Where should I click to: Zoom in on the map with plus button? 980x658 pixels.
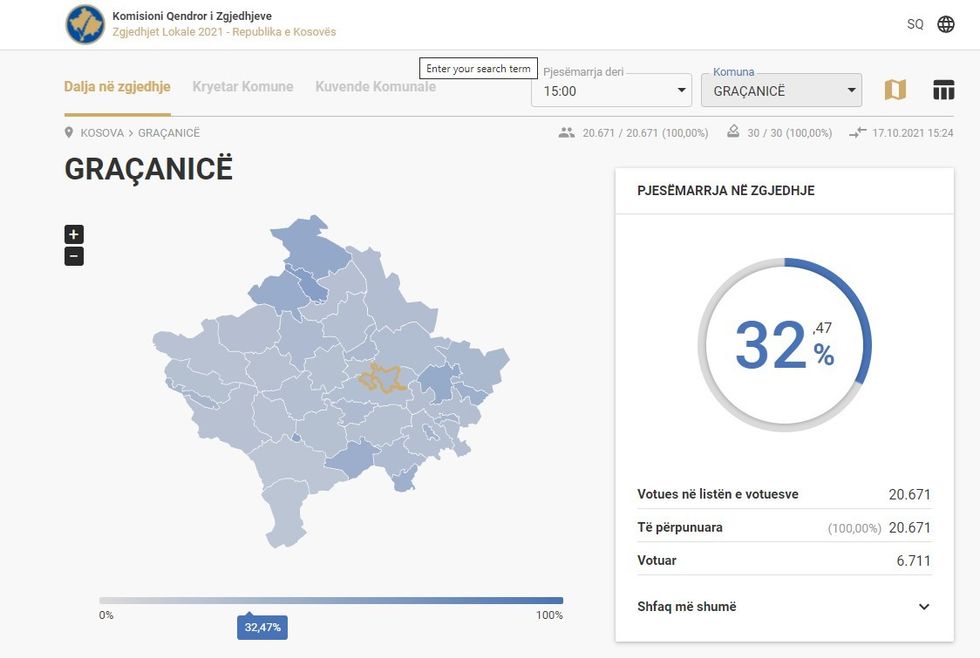74,234
